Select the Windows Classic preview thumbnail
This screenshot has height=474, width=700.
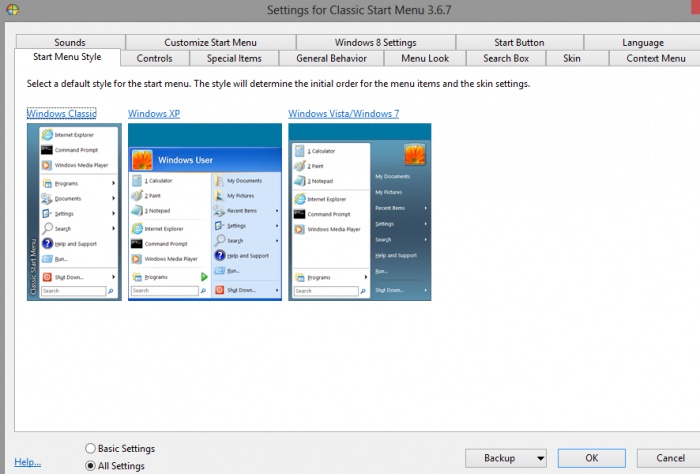74,212
